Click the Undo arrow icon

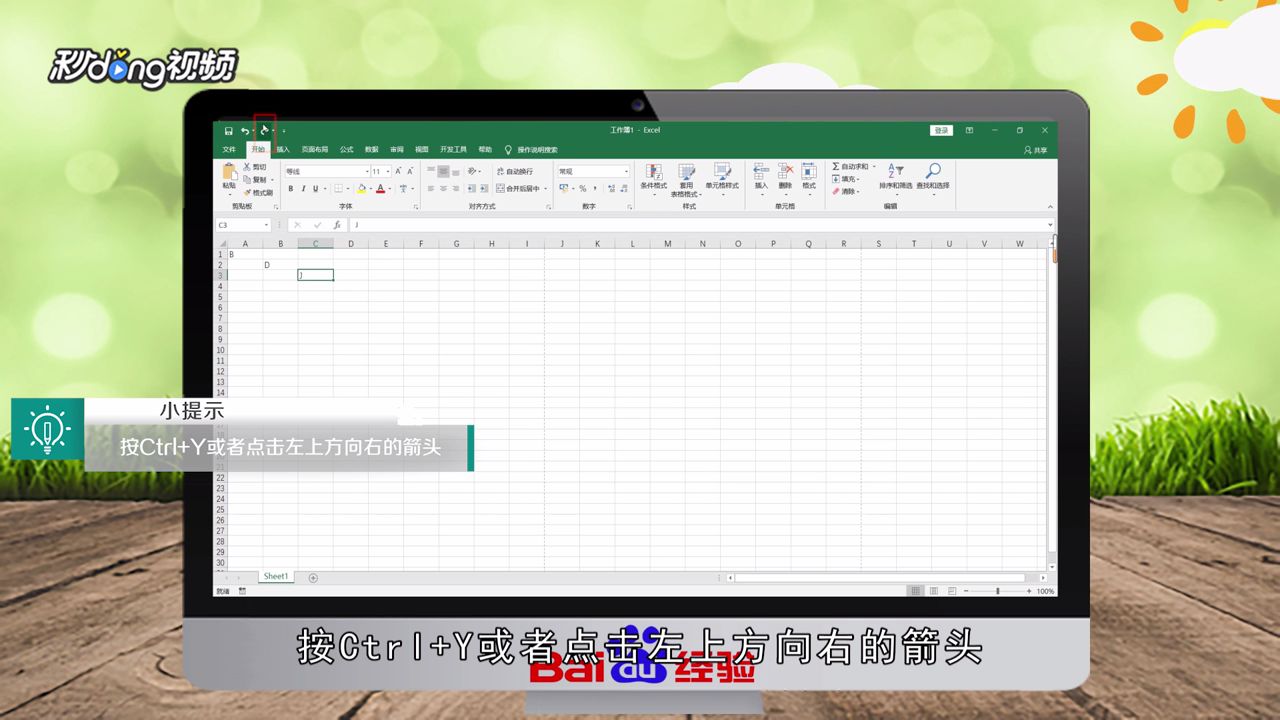point(245,131)
